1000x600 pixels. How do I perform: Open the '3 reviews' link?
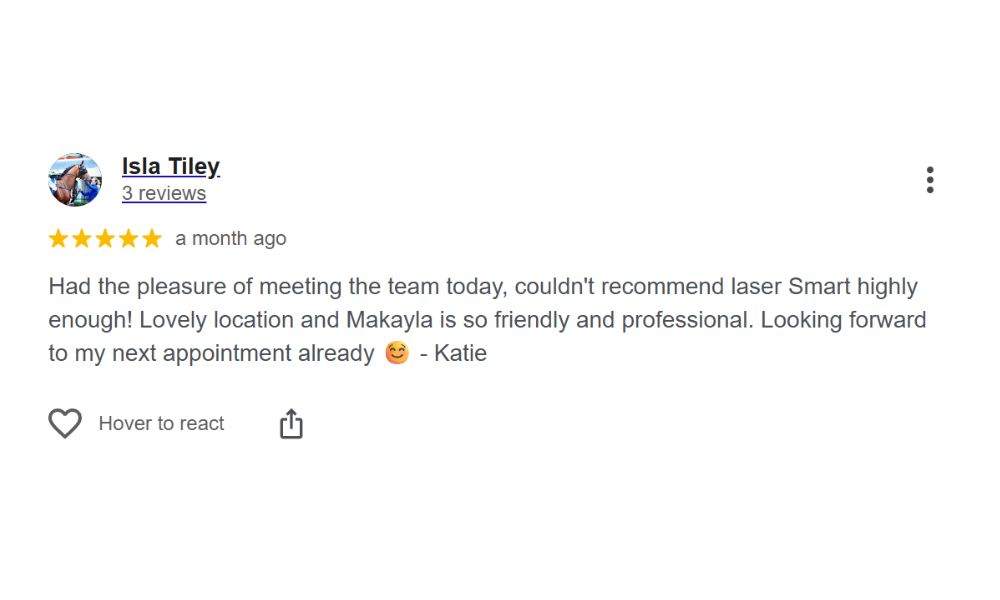pos(164,193)
